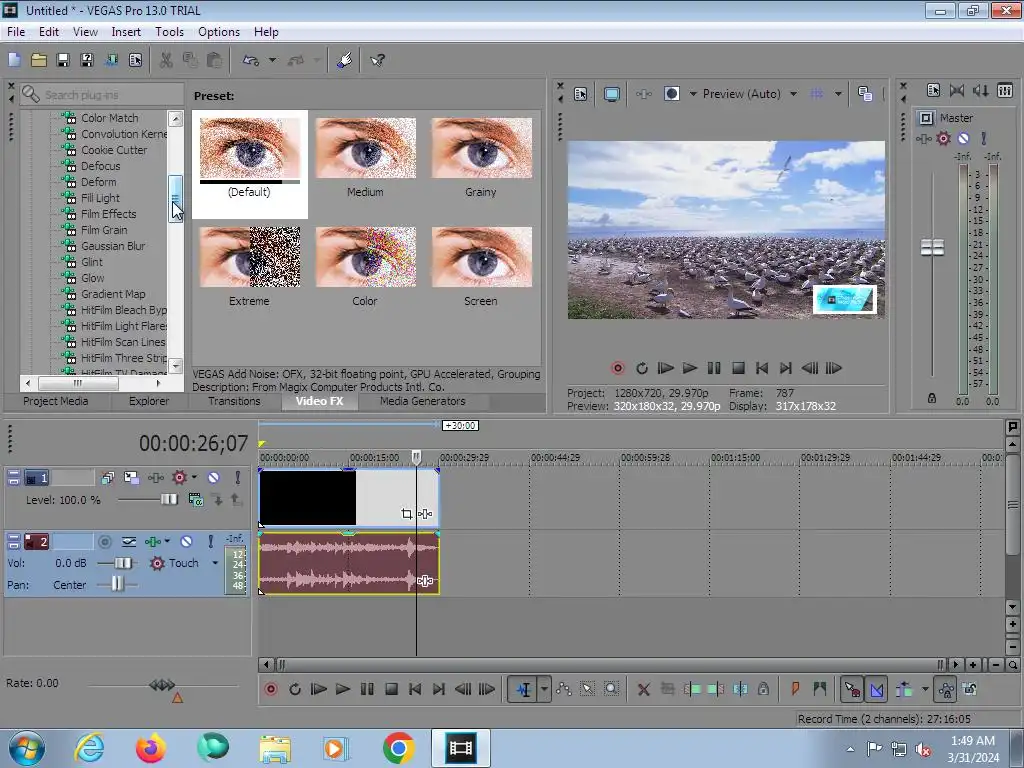
Task: Click Pause in the timeline transport bar
Action: pyautogui.click(x=367, y=689)
